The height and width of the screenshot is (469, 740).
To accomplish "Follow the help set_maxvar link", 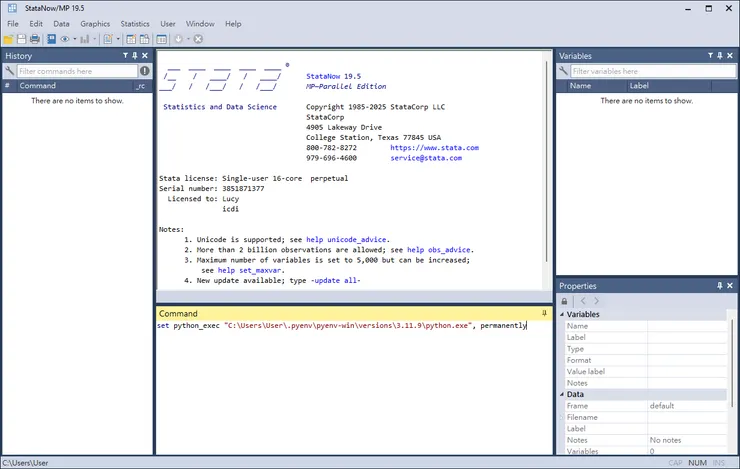I will tap(249, 270).
